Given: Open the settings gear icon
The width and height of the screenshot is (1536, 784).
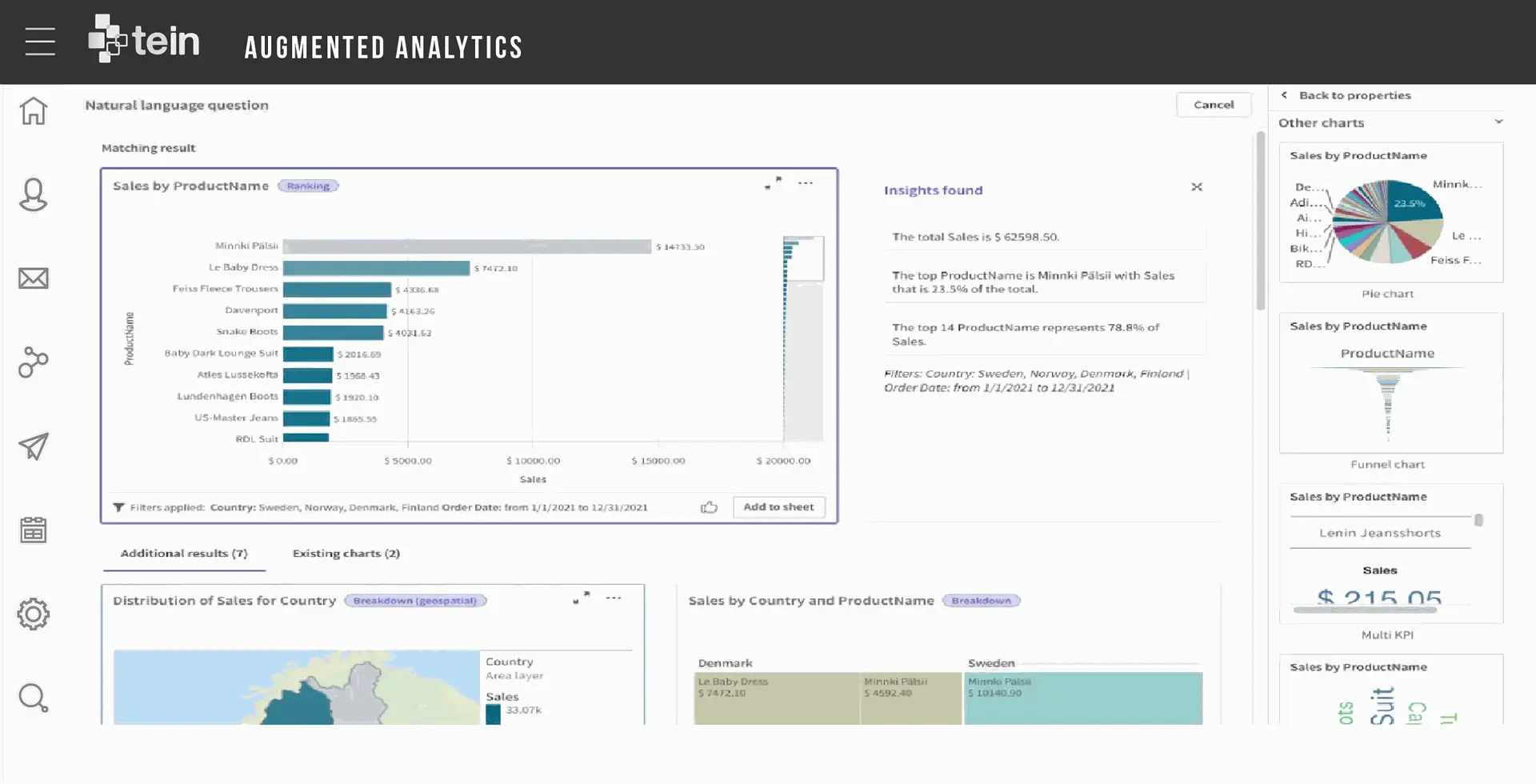Looking at the screenshot, I should click(34, 614).
